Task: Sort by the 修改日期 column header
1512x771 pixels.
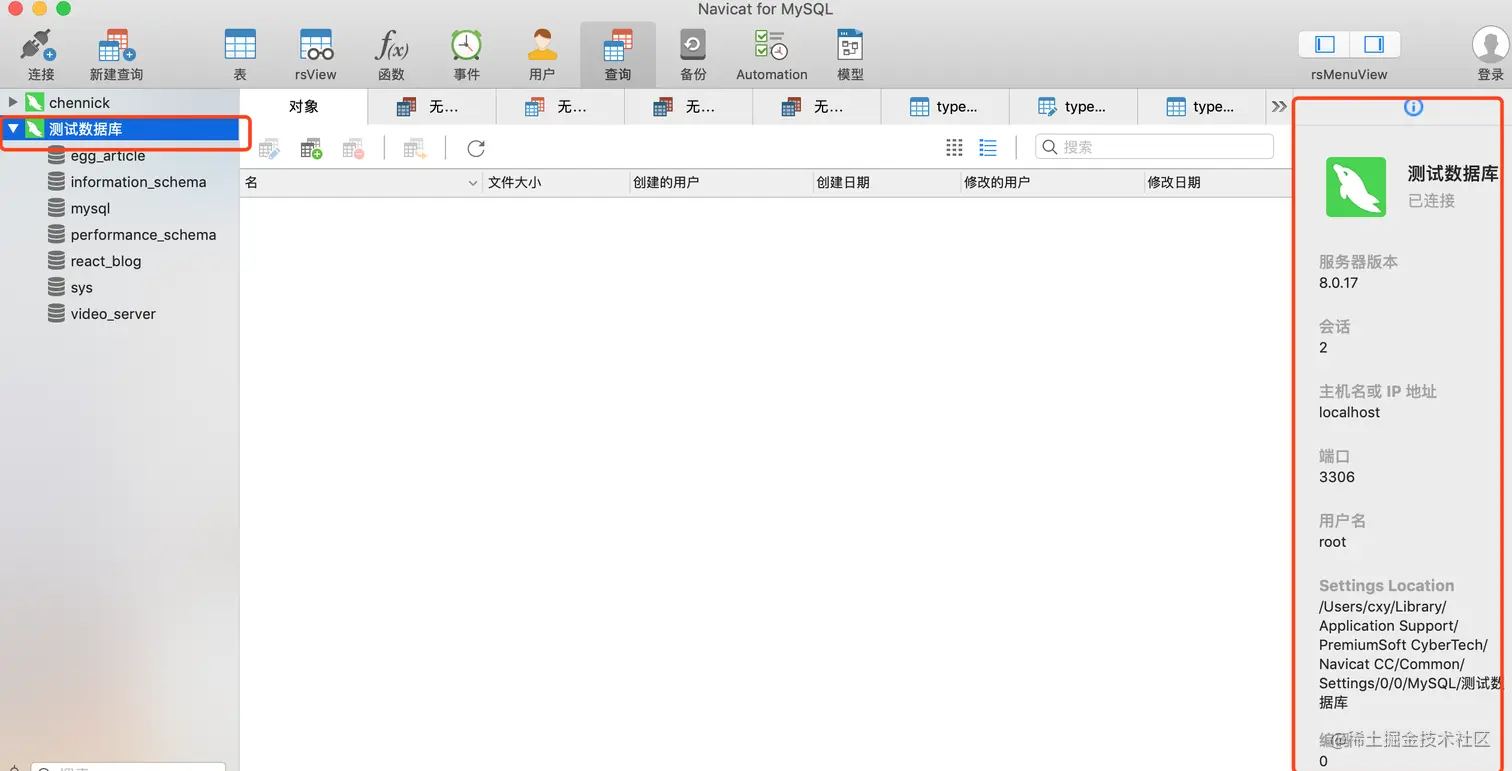Action: [1217, 183]
